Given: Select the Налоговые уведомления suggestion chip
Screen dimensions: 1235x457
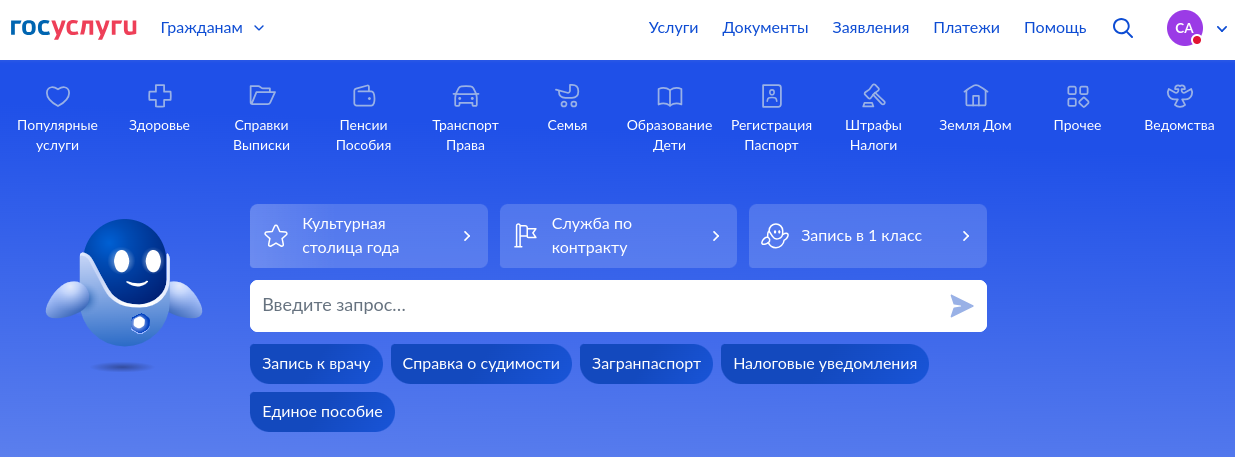Looking at the screenshot, I should (x=825, y=364).
